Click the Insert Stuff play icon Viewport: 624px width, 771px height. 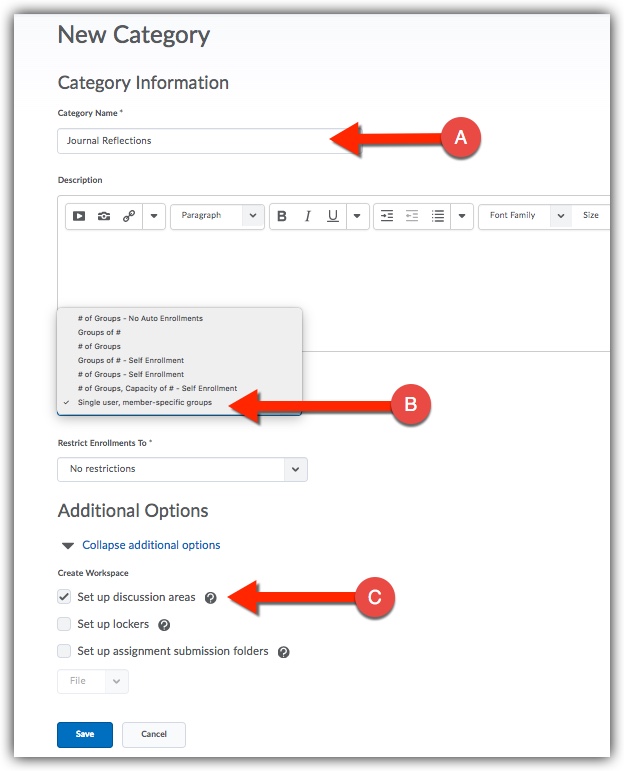point(79,216)
